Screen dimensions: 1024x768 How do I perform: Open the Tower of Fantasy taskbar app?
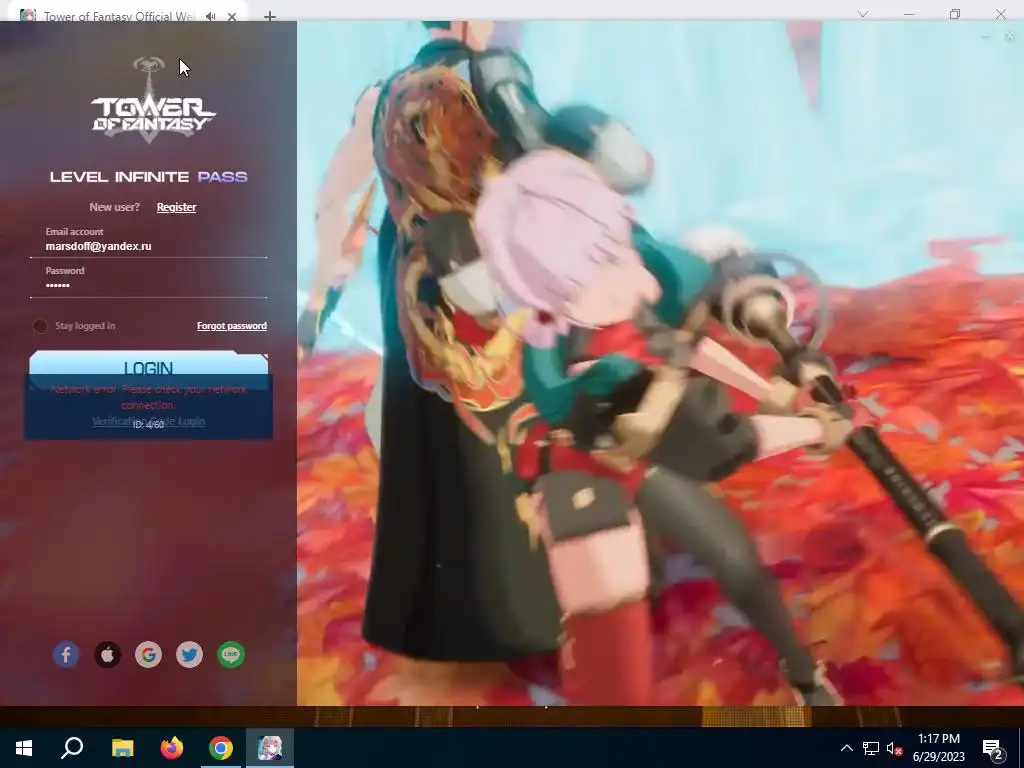[270, 748]
